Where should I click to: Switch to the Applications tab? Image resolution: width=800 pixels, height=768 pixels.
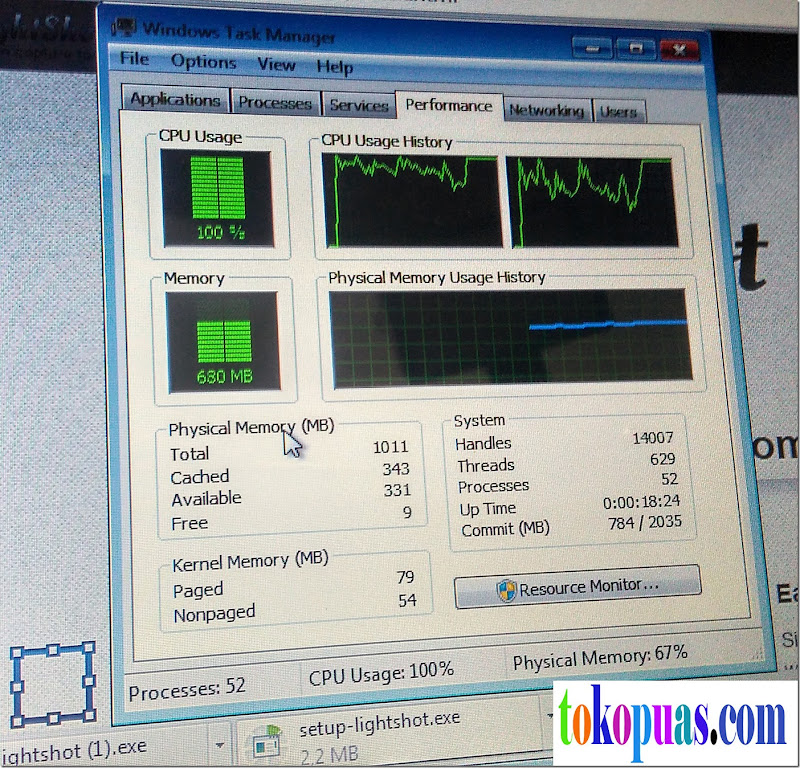point(175,98)
